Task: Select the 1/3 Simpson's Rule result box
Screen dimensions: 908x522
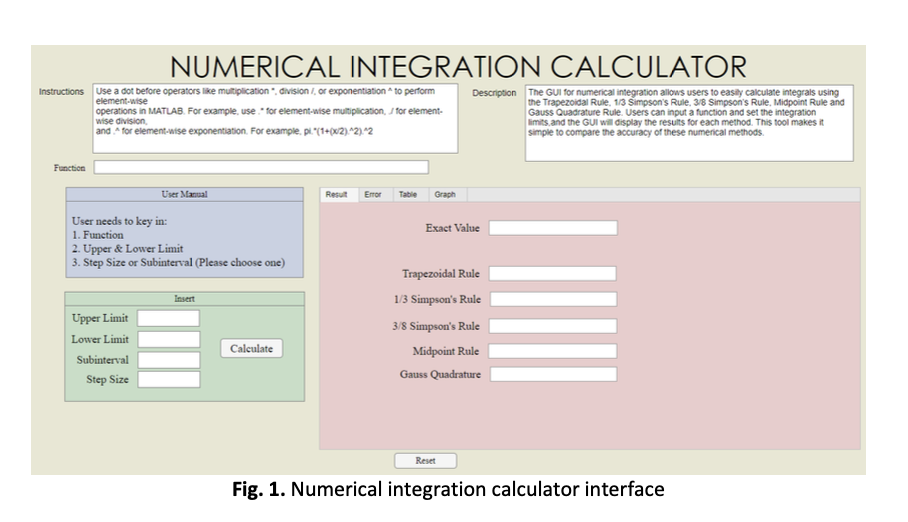Action: coord(553,299)
